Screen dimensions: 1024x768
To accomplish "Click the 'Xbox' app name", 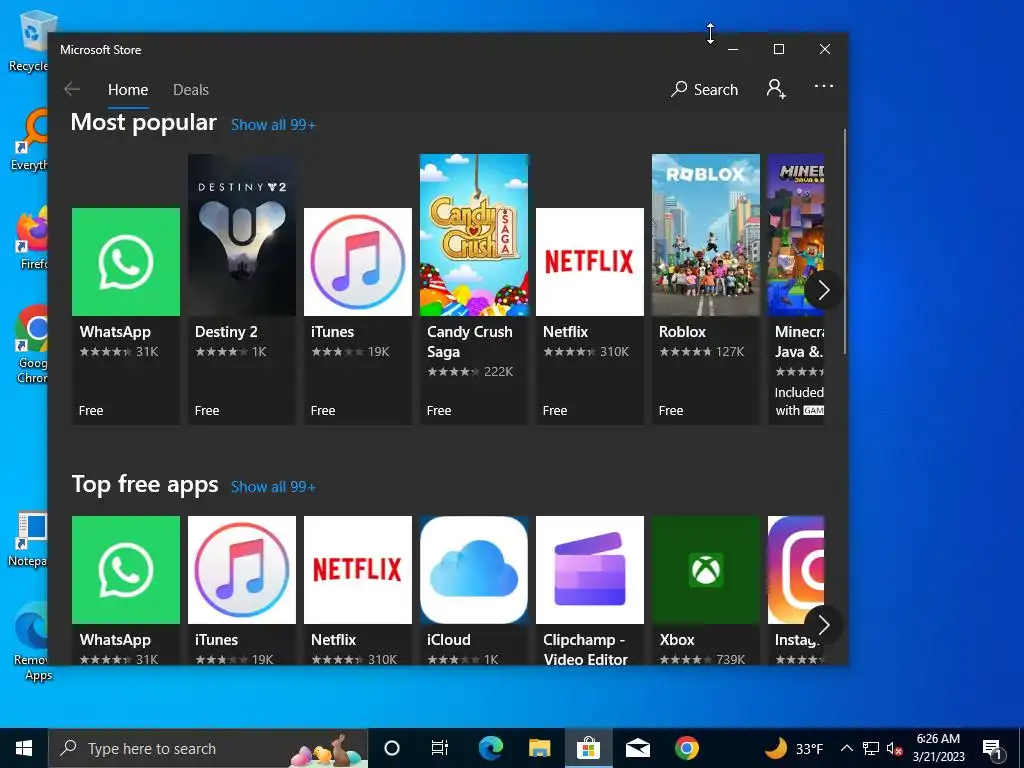I will [677, 640].
